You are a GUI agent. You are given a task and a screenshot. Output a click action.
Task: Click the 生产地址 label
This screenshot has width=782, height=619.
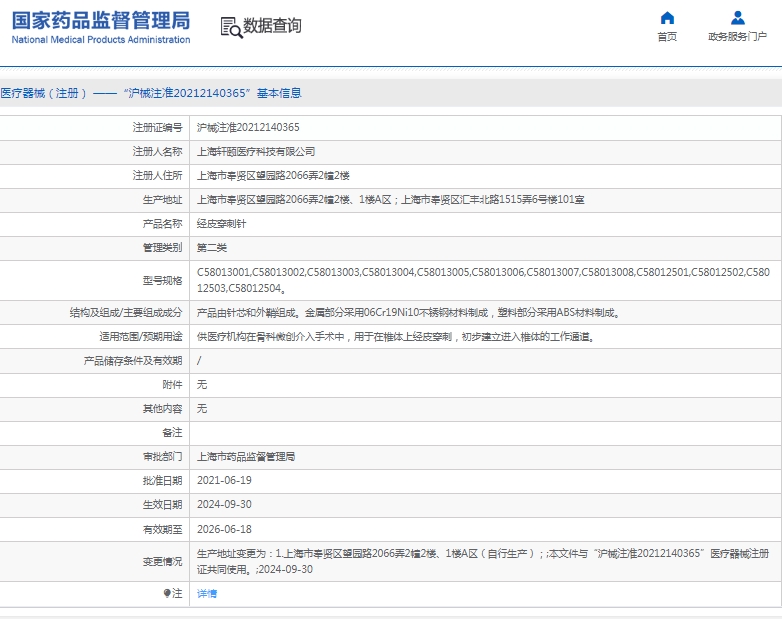(x=163, y=200)
